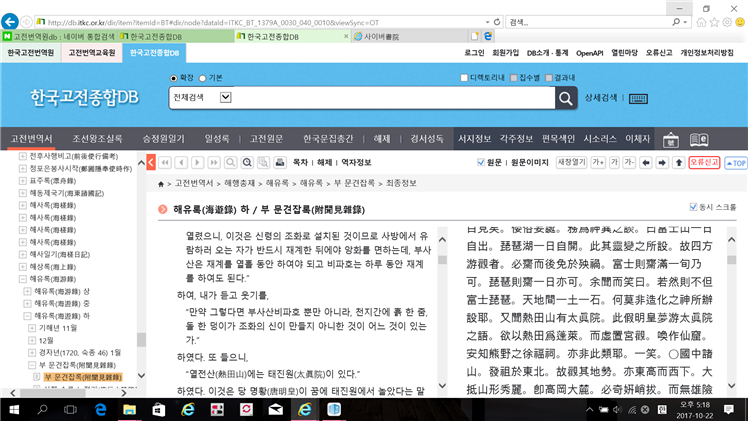This screenshot has height=421, width=748.
Task: Click the copy pages icon in the document toolbar
Action: click(x=263, y=163)
